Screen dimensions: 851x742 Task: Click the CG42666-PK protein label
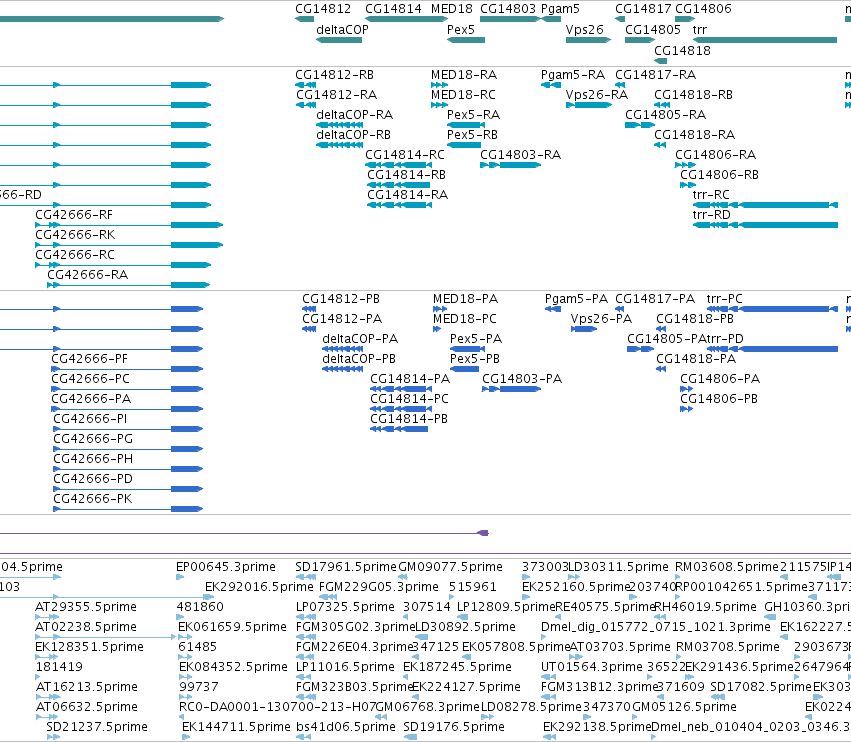point(93,498)
